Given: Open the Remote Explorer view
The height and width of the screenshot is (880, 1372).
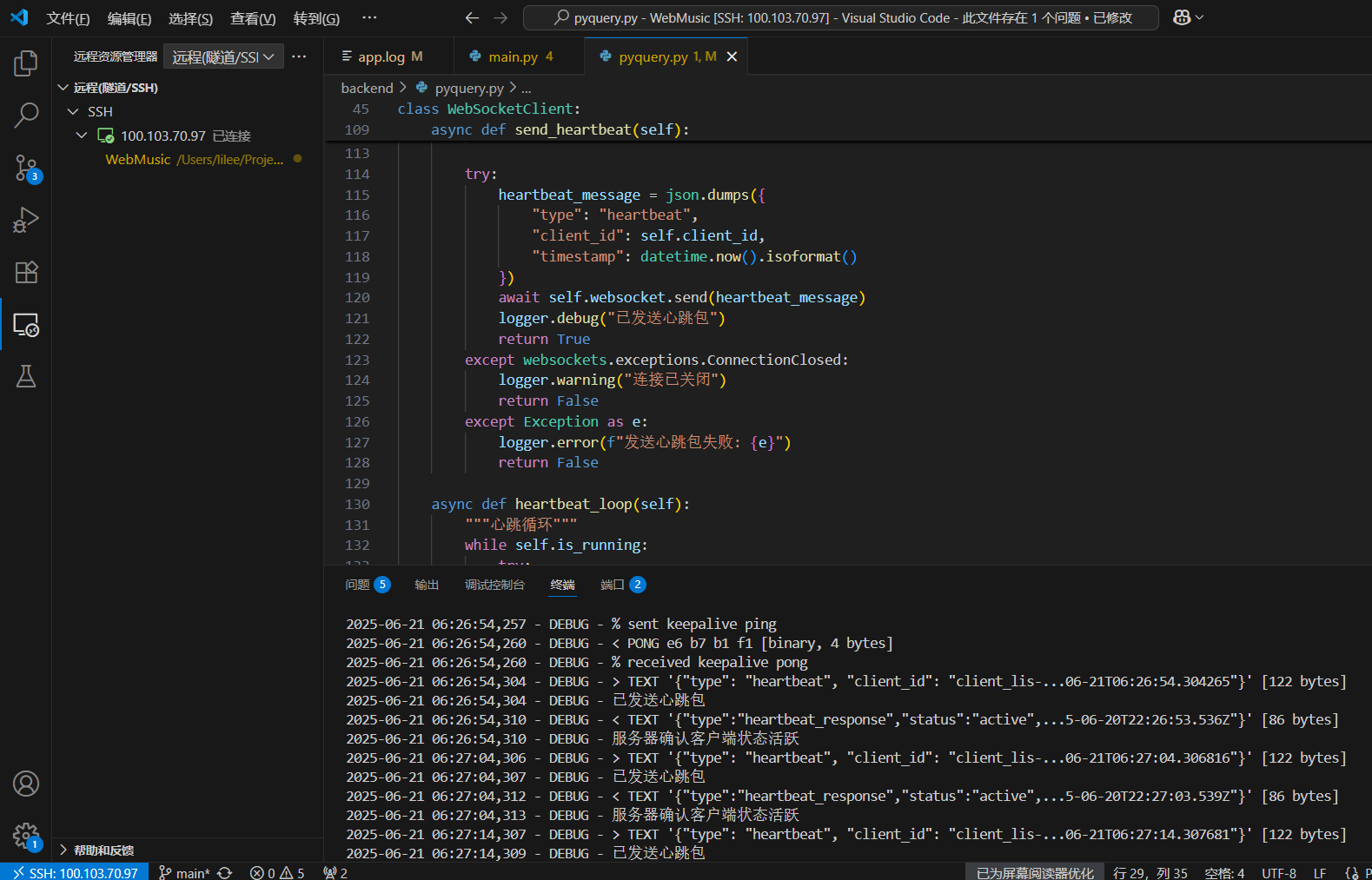Looking at the screenshot, I should [26, 325].
